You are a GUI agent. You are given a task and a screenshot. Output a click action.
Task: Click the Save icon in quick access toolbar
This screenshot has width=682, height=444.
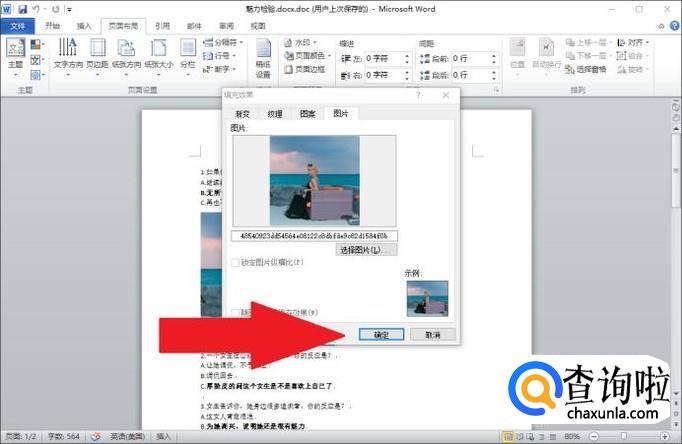[x=22, y=8]
